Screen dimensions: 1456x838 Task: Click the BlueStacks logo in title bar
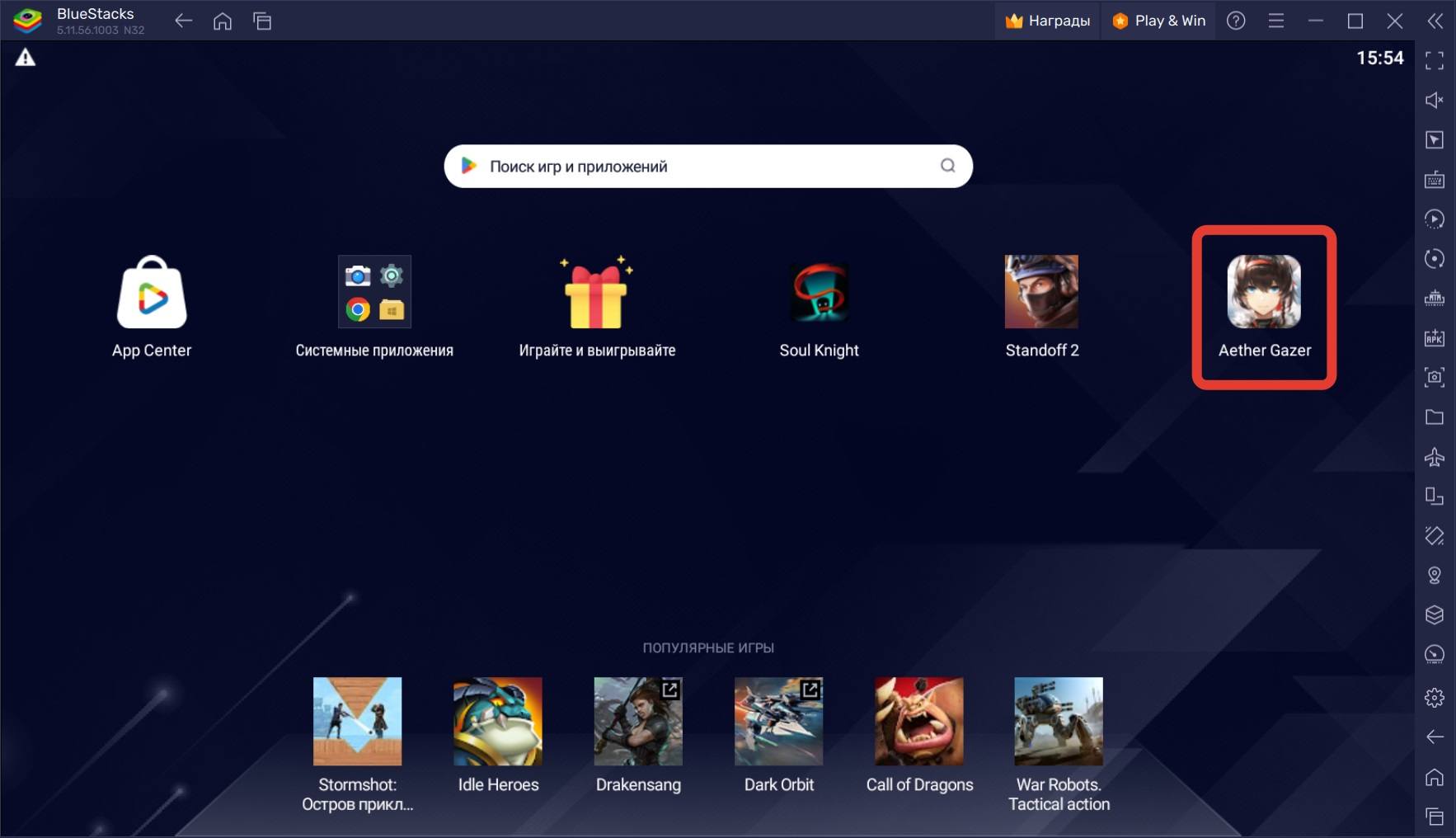(x=27, y=21)
